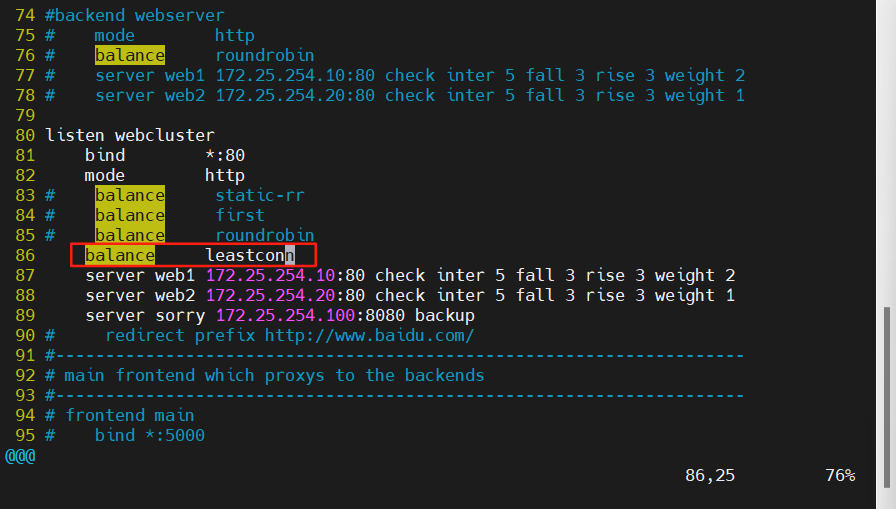The height and width of the screenshot is (509, 896).
Task: Click '*:80' value on line 81
Action: click(225, 155)
